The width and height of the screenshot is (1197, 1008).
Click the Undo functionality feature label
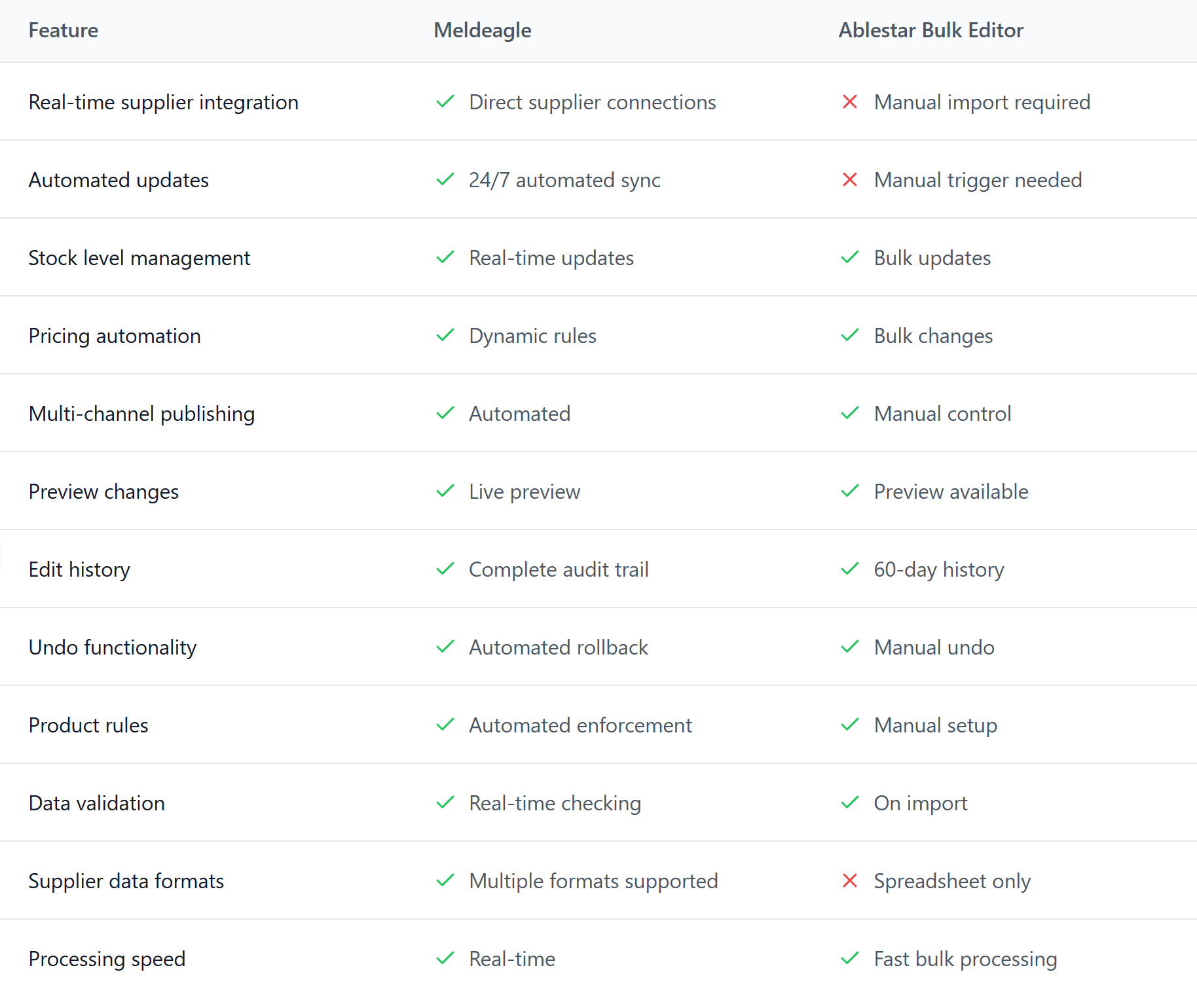113,648
